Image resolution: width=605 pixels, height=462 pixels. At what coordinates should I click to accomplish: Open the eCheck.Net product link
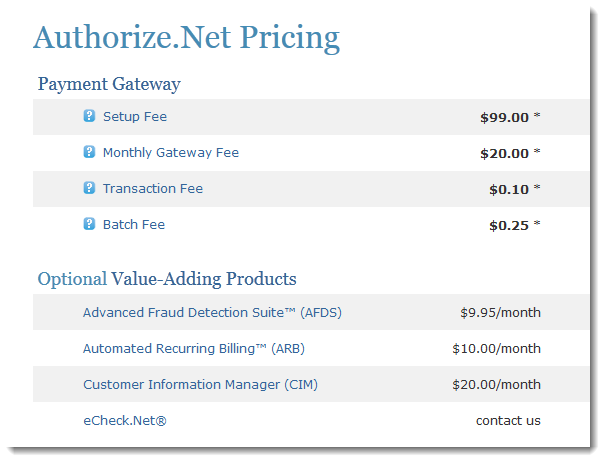point(125,420)
